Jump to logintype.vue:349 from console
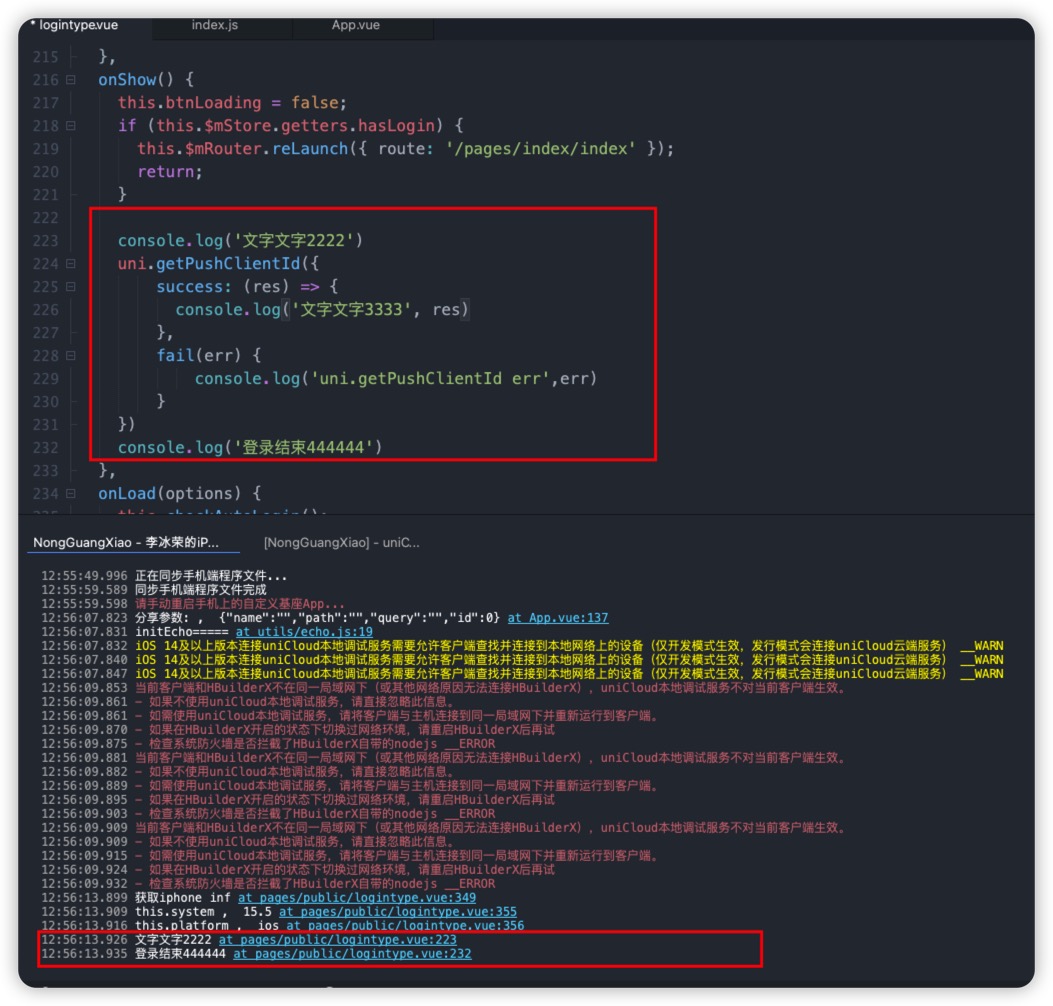 pyautogui.click(x=356, y=898)
